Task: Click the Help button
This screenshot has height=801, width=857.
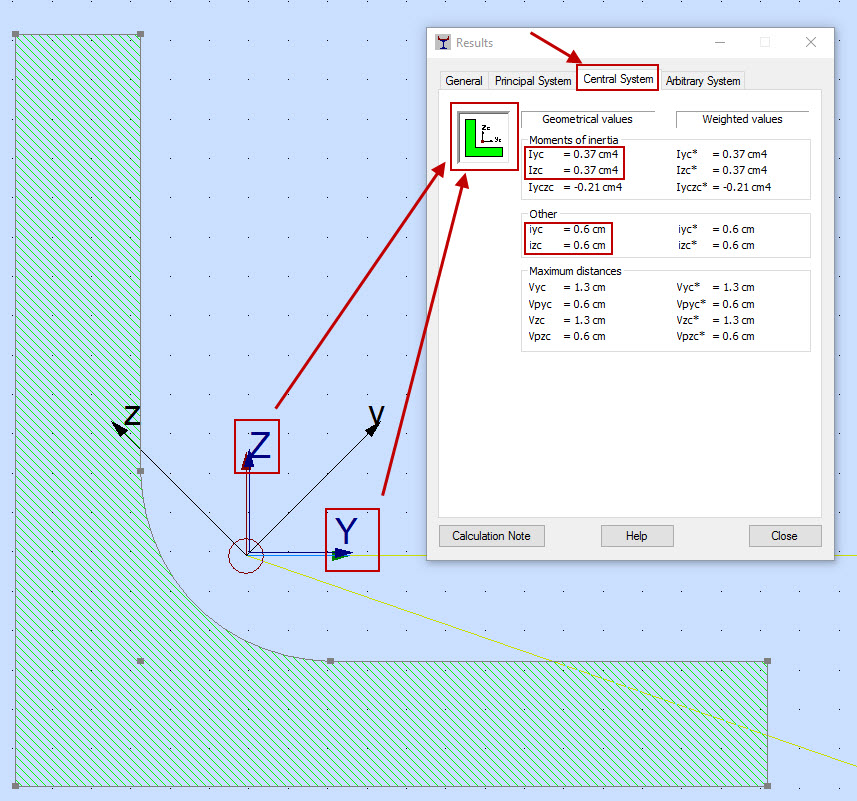Action: 636,536
